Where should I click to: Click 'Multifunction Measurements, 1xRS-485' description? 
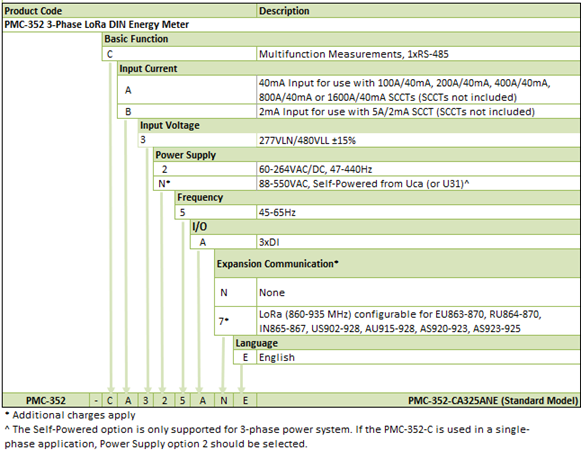[353, 54]
